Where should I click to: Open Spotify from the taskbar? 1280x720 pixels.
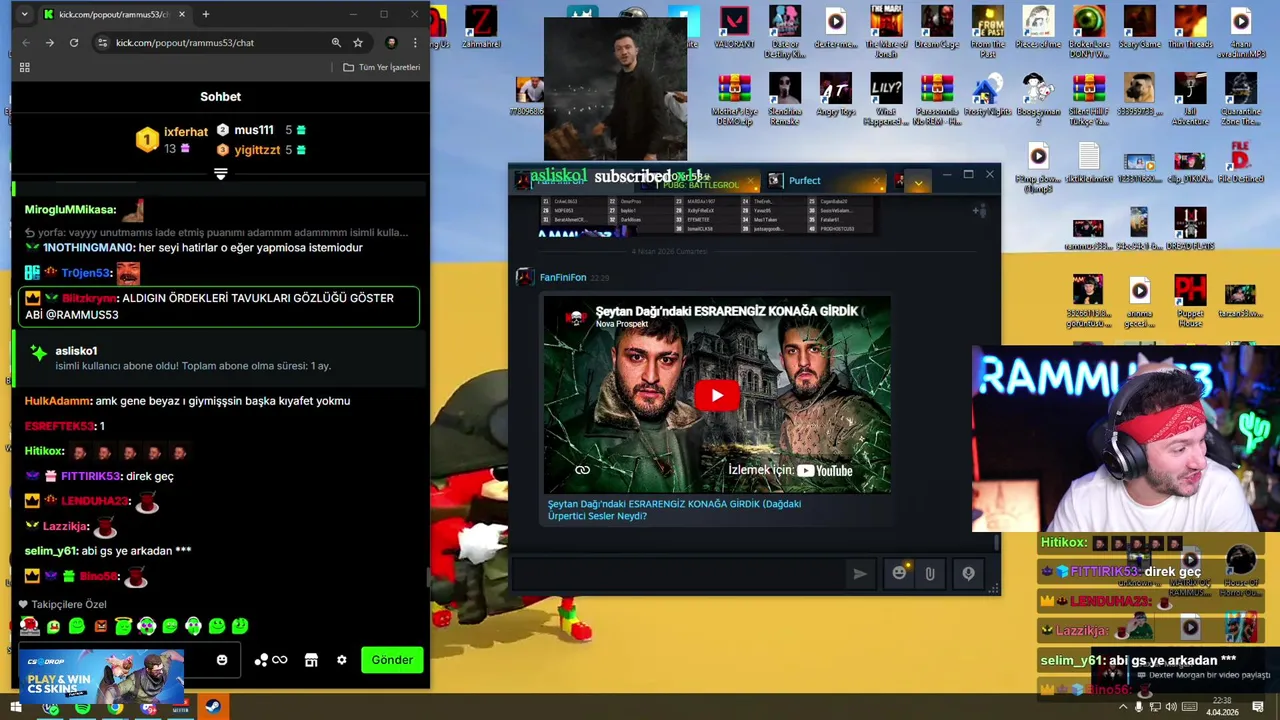tap(82, 708)
